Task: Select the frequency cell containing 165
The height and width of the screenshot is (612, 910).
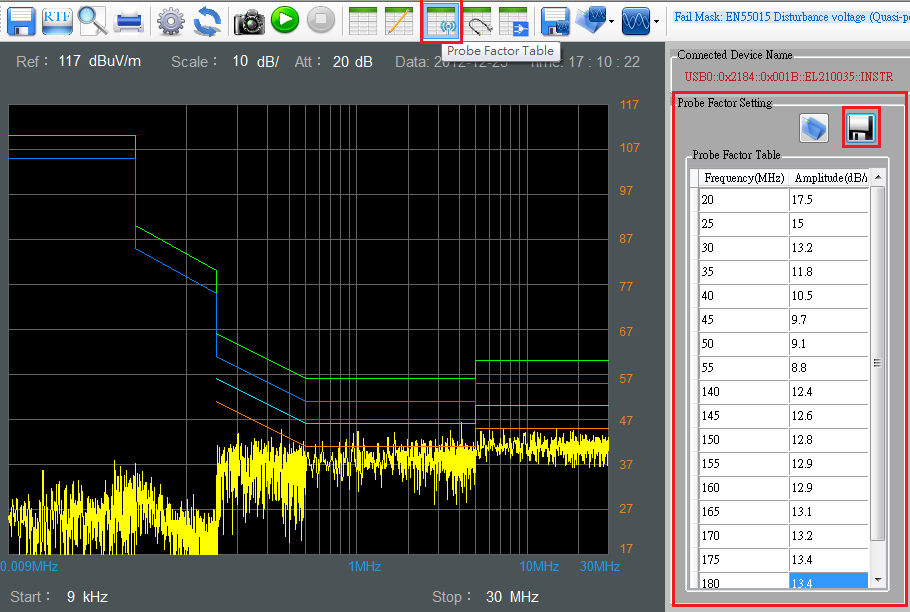Action: tap(744, 512)
